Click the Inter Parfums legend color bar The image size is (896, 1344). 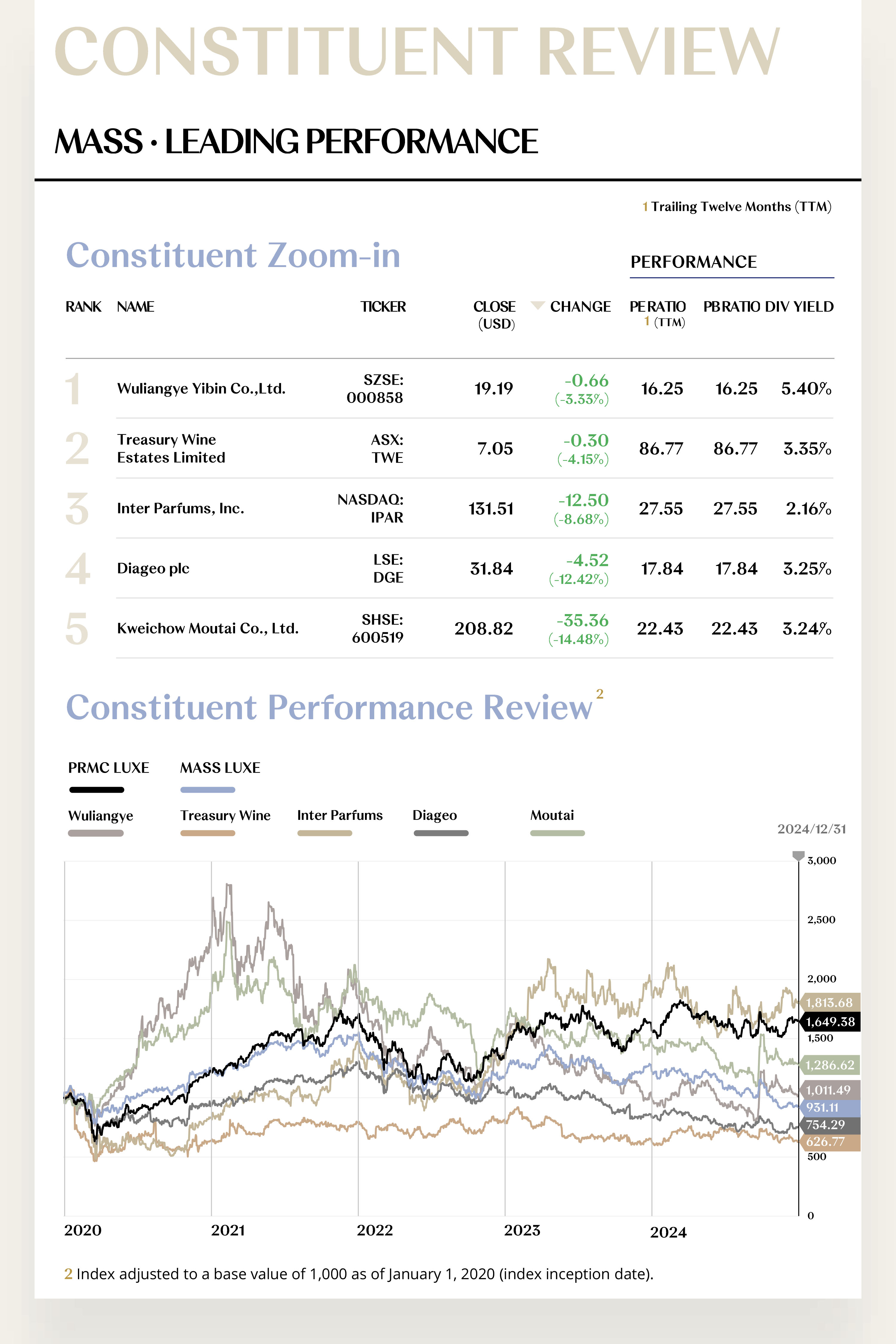point(325,833)
